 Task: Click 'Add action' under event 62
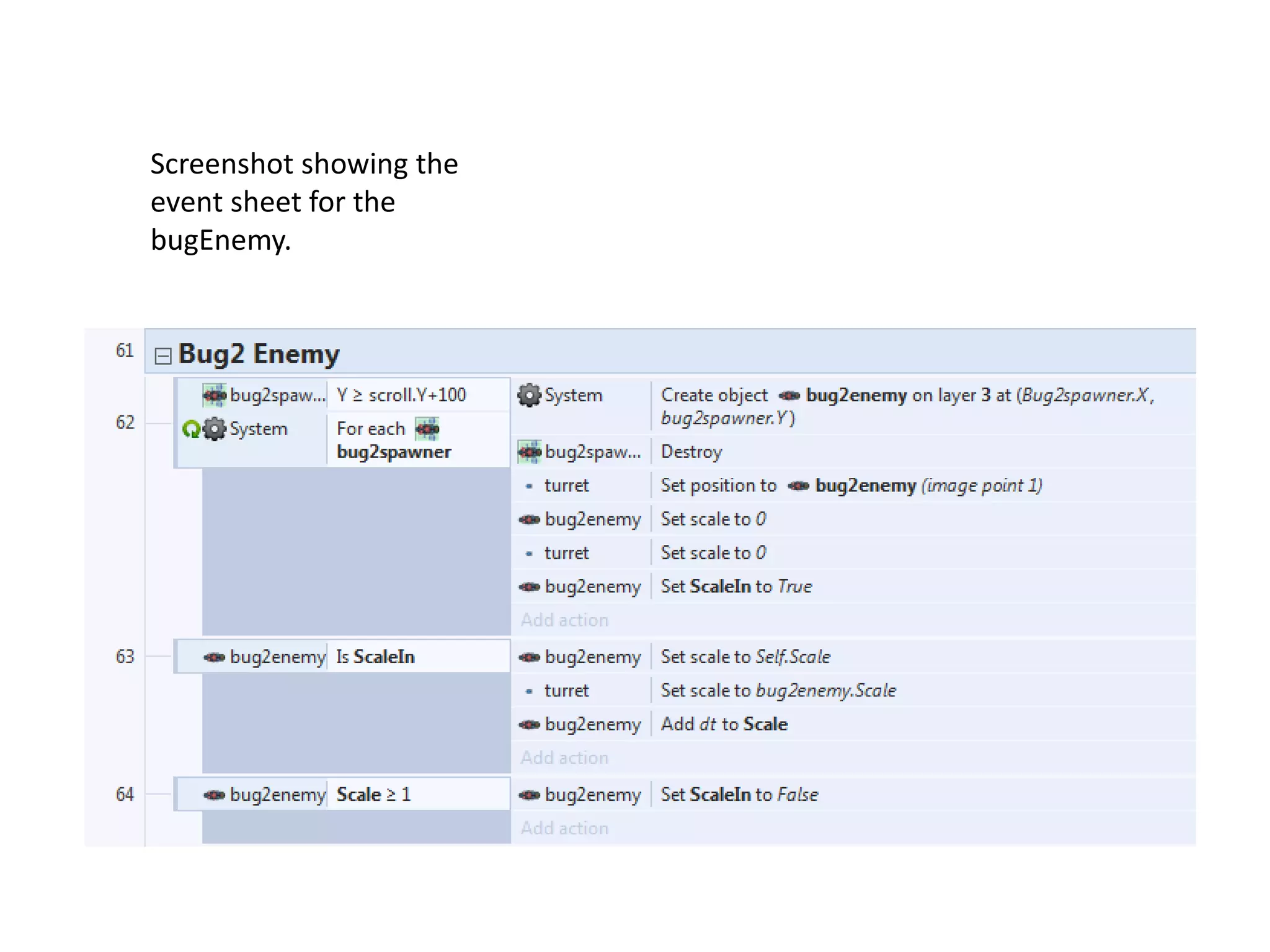564,620
